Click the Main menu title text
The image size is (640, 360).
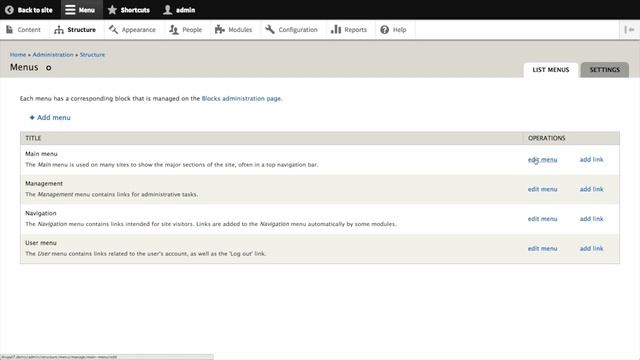(41, 154)
